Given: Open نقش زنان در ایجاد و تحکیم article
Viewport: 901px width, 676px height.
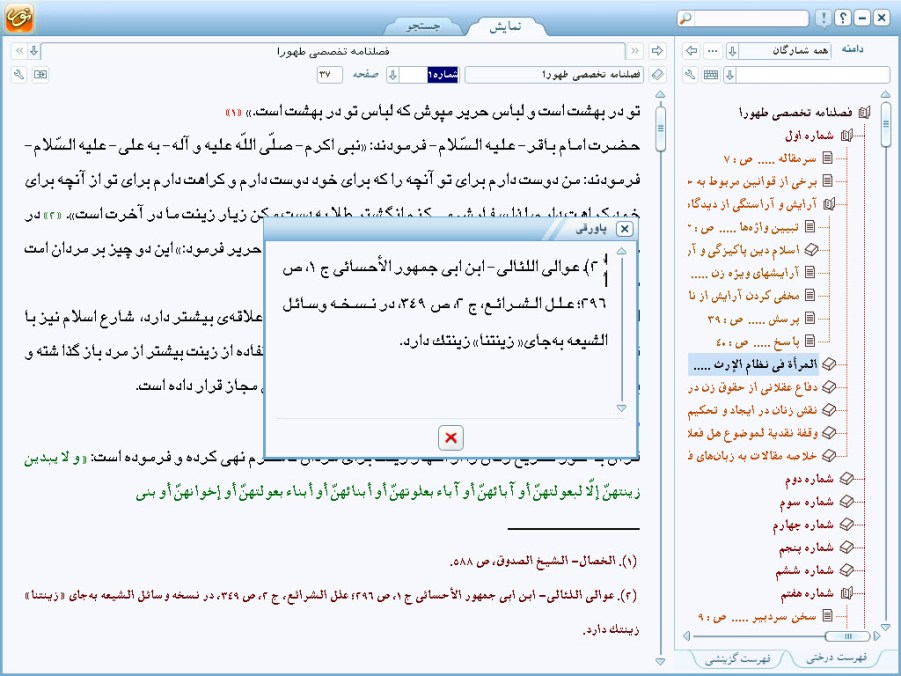Looking at the screenshot, I should (x=753, y=410).
